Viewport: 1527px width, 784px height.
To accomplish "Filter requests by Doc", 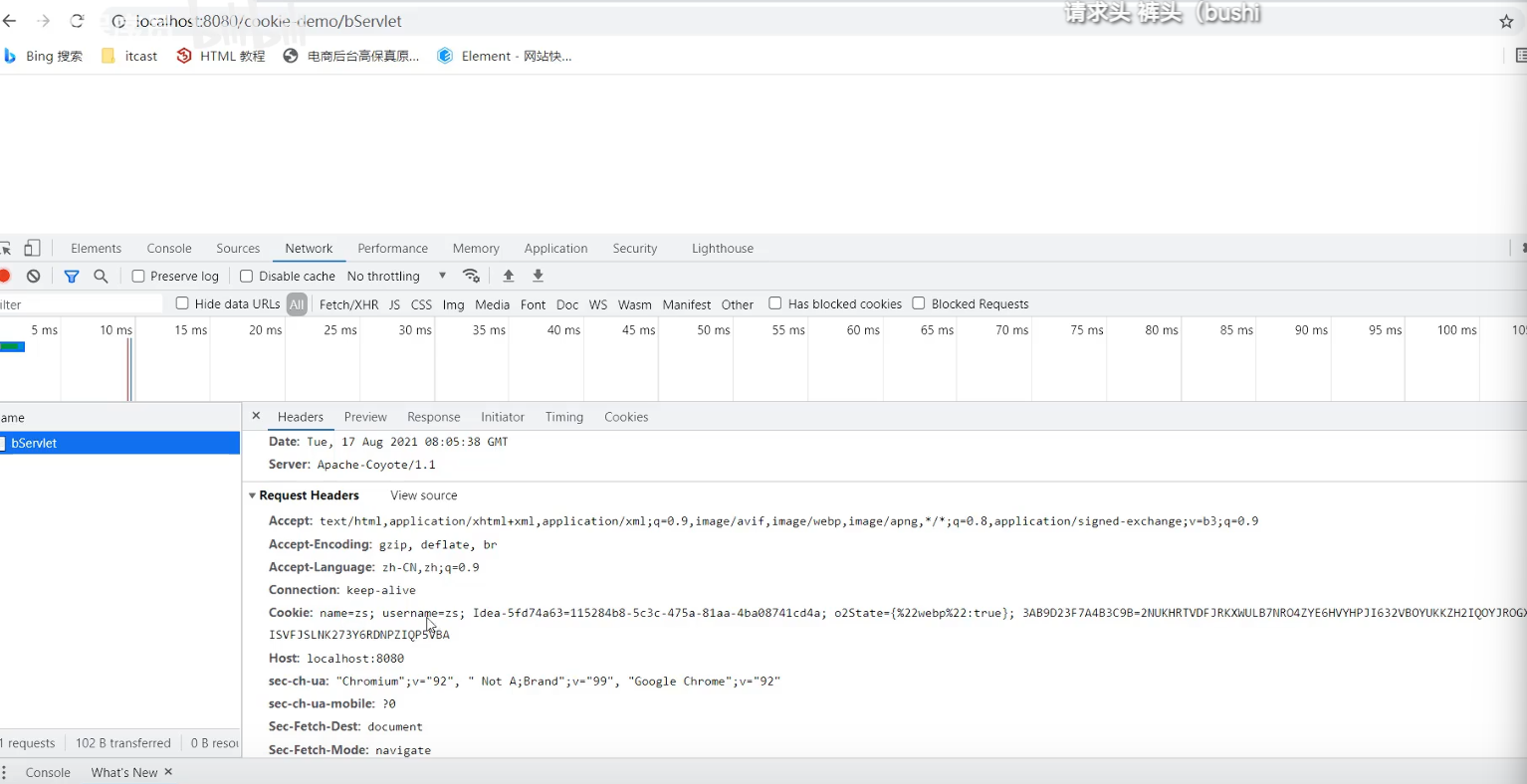I will point(567,304).
